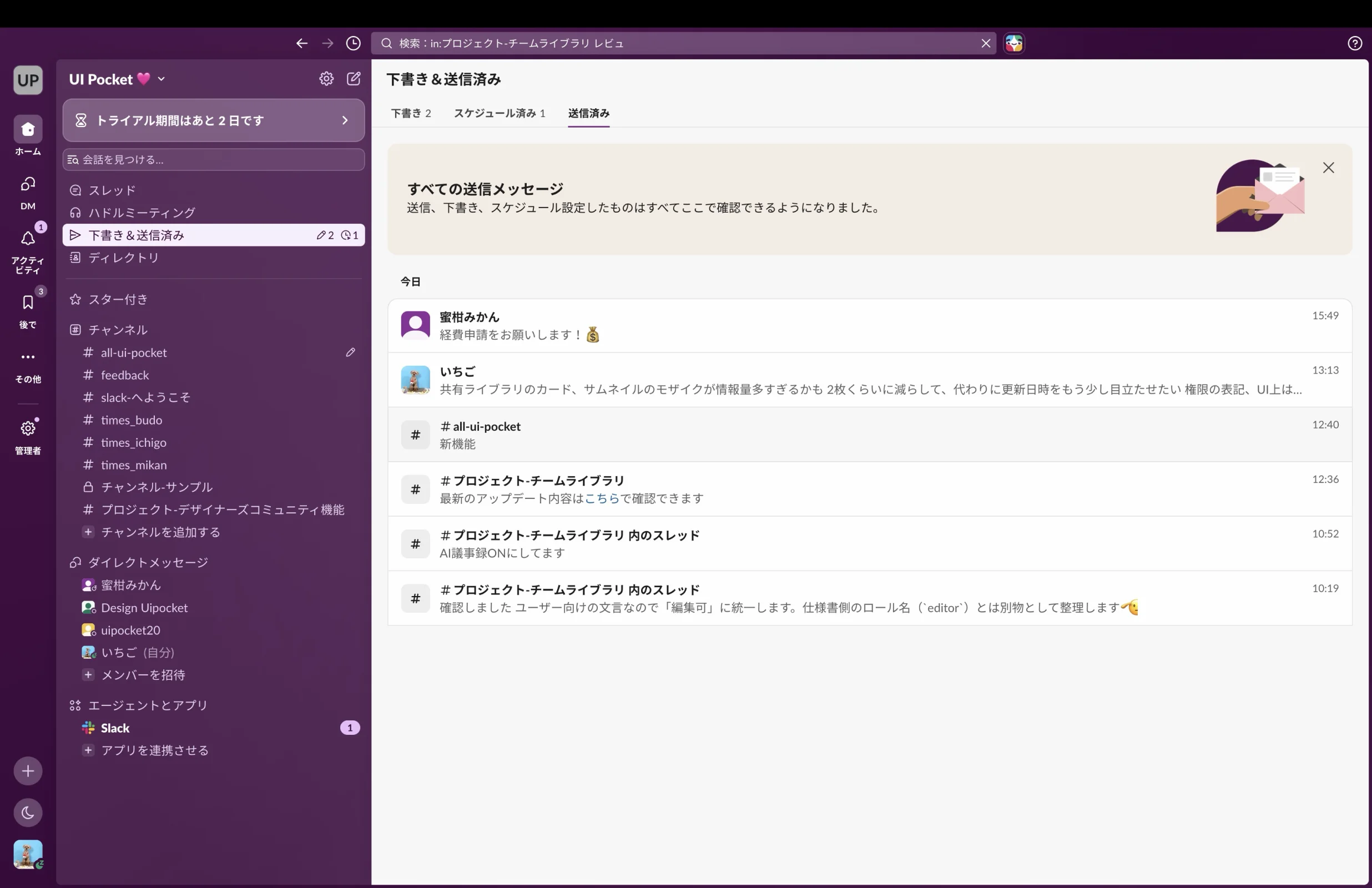Open いちご message at 13:13
1372x888 pixels.
[x=870, y=380]
